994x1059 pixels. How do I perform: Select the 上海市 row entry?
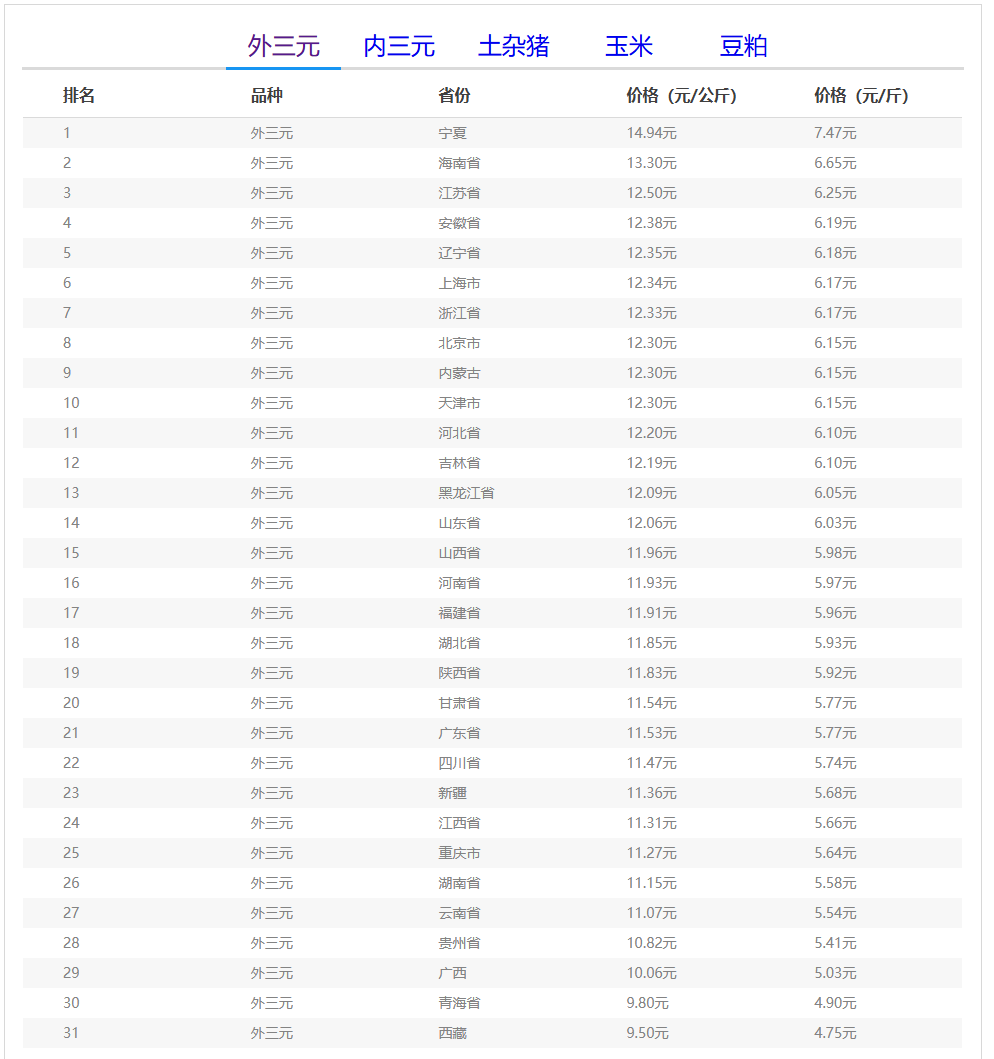(x=459, y=283)
